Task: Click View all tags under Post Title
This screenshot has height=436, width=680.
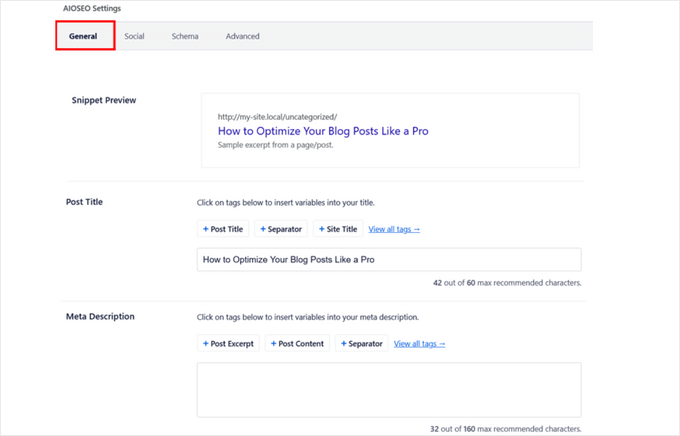Action: tap(394, 229)
